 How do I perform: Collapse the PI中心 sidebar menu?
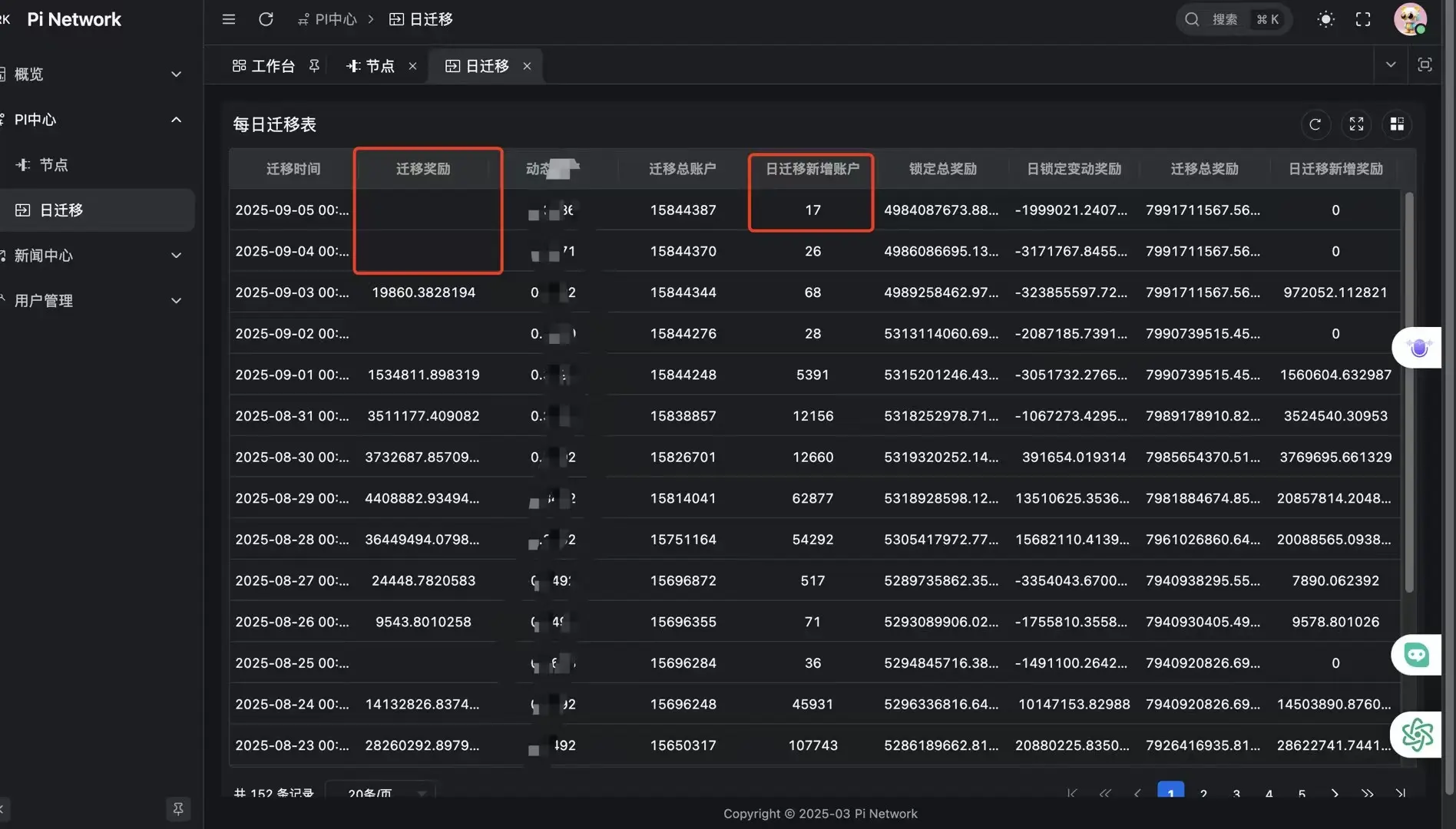(97, 120)
